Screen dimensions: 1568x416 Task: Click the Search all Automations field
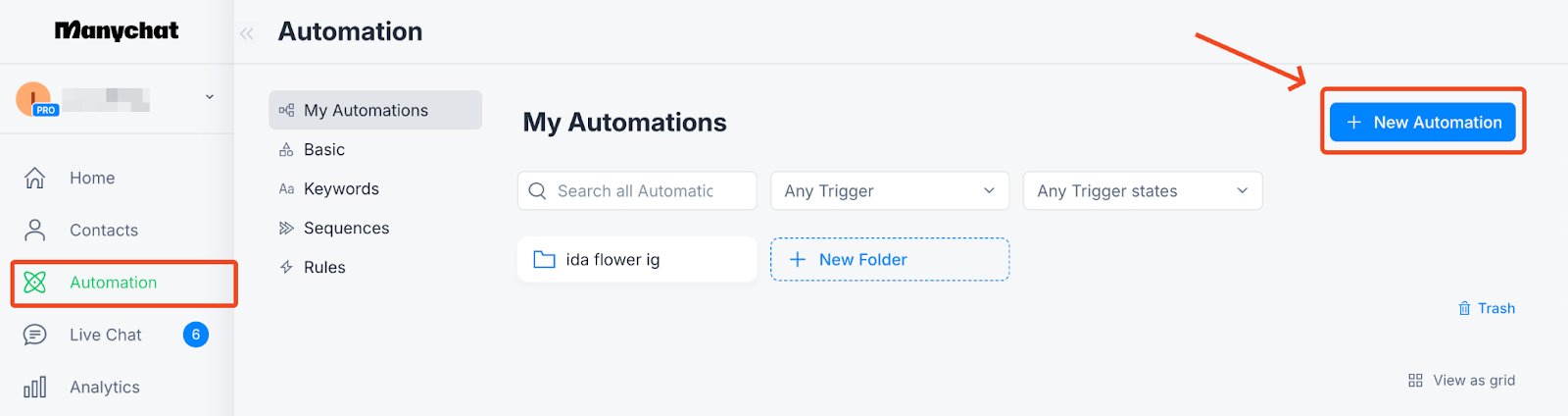pos(637,191)
